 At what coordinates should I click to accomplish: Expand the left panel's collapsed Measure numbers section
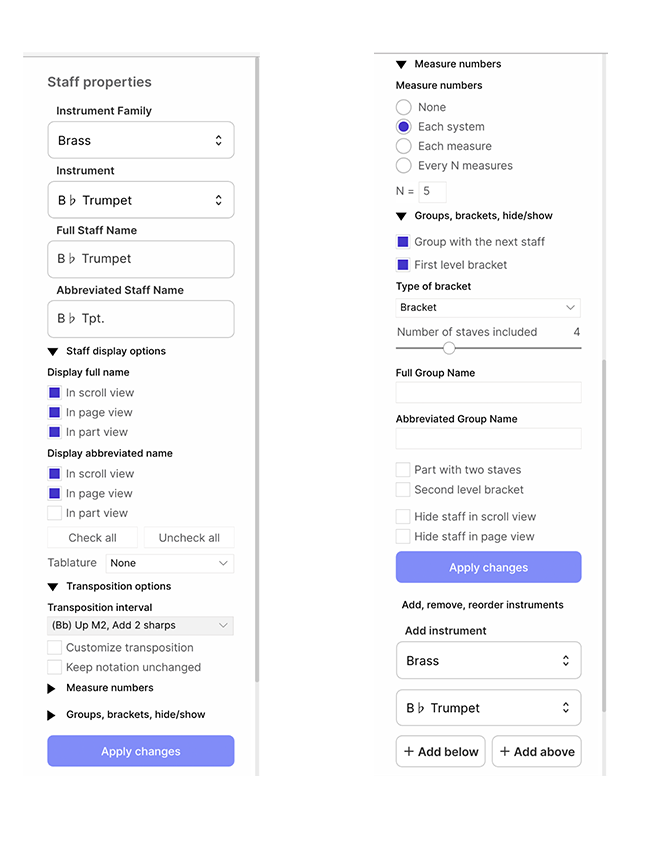pyautogui.click(x=52, y=688)
